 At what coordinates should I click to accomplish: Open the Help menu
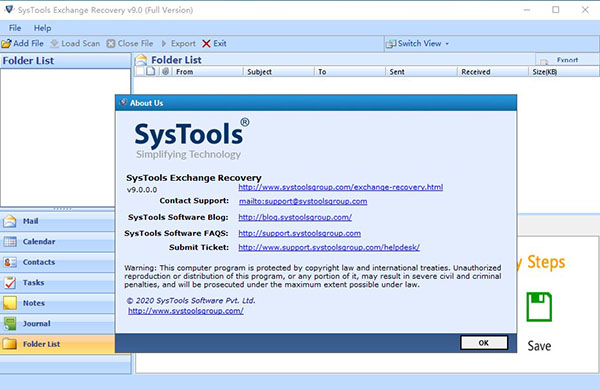42,28
